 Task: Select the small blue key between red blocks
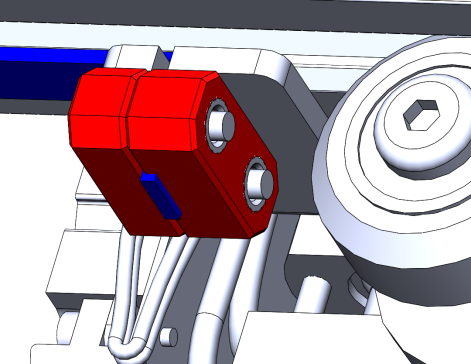161,196
